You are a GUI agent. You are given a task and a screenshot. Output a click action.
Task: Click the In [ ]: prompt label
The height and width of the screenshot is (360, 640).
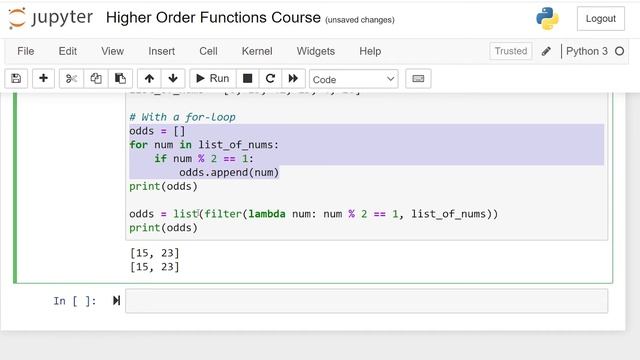75,301
